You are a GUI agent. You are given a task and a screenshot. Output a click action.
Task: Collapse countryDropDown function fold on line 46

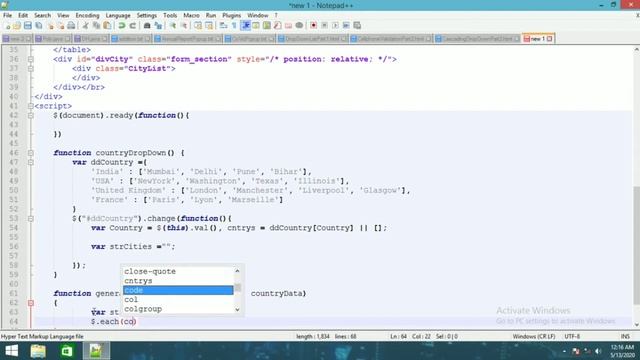point(31,153)
